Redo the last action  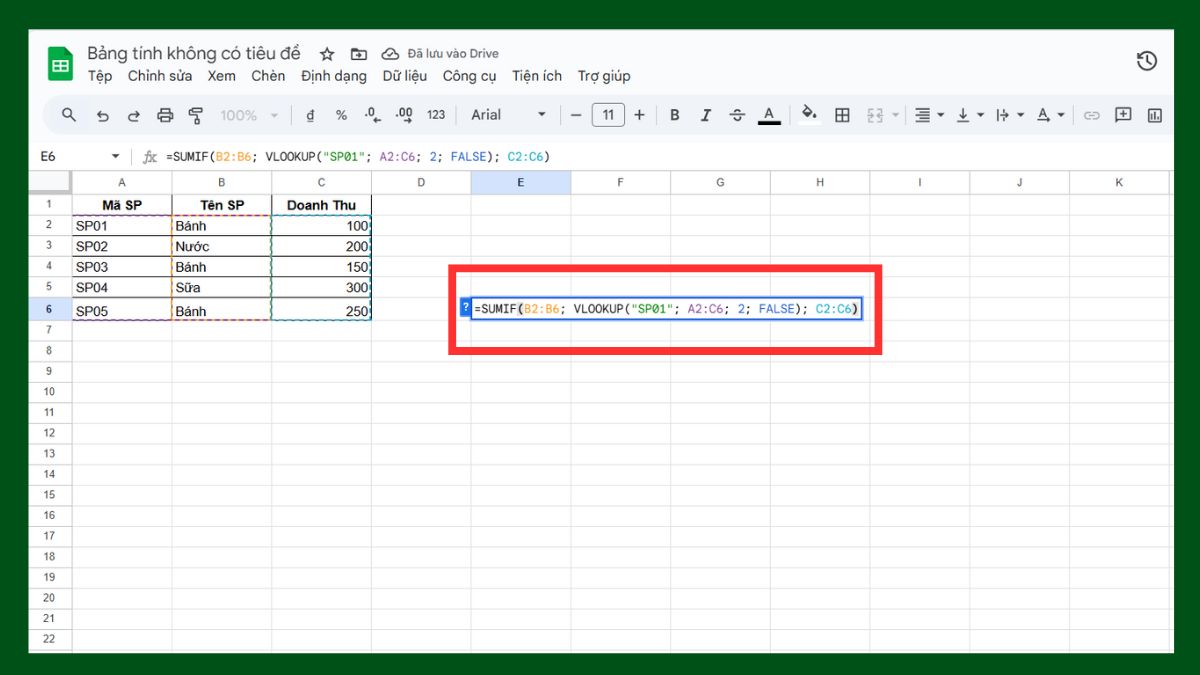point(133,115)
